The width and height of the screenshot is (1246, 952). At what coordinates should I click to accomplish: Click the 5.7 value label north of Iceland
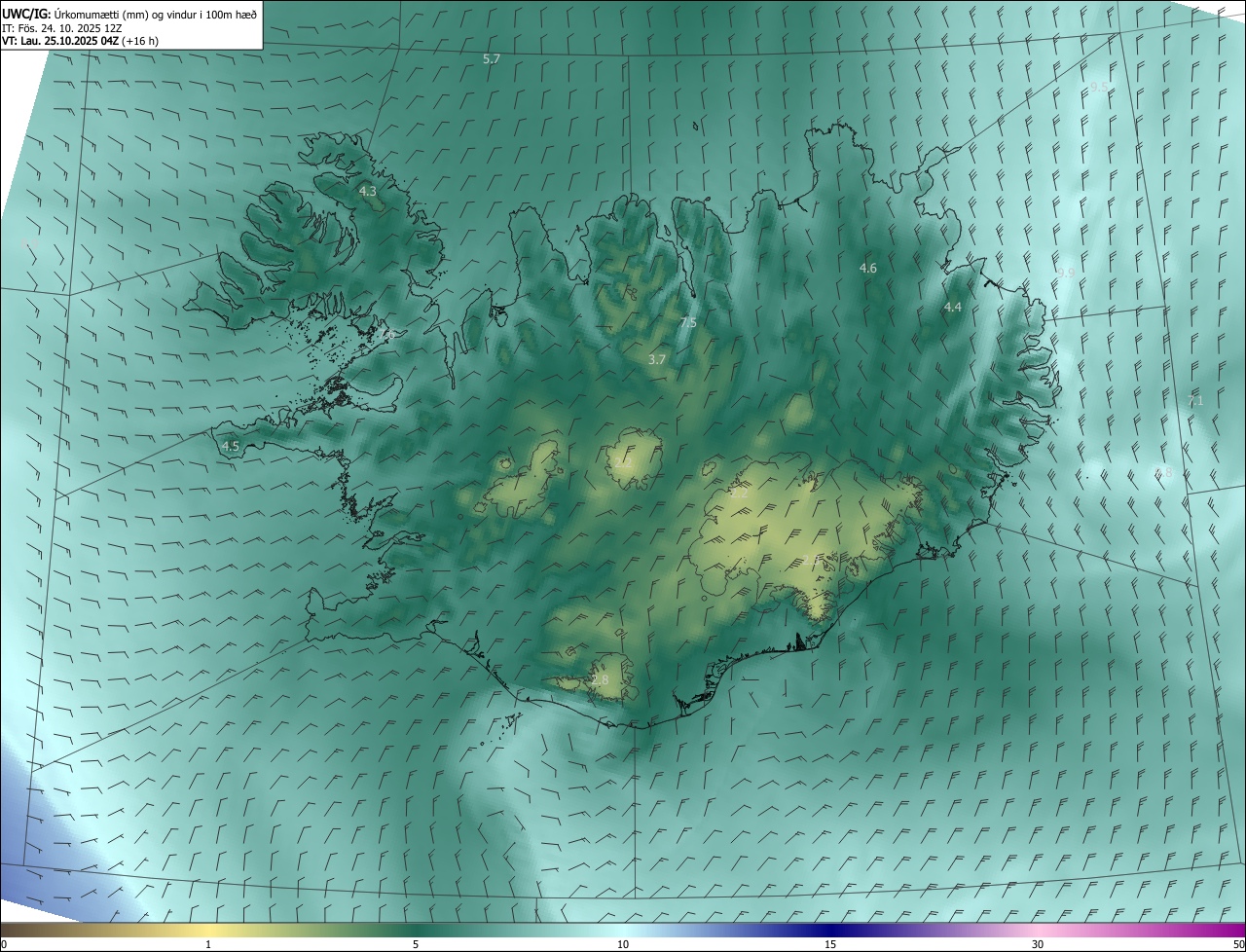point(492,59)
